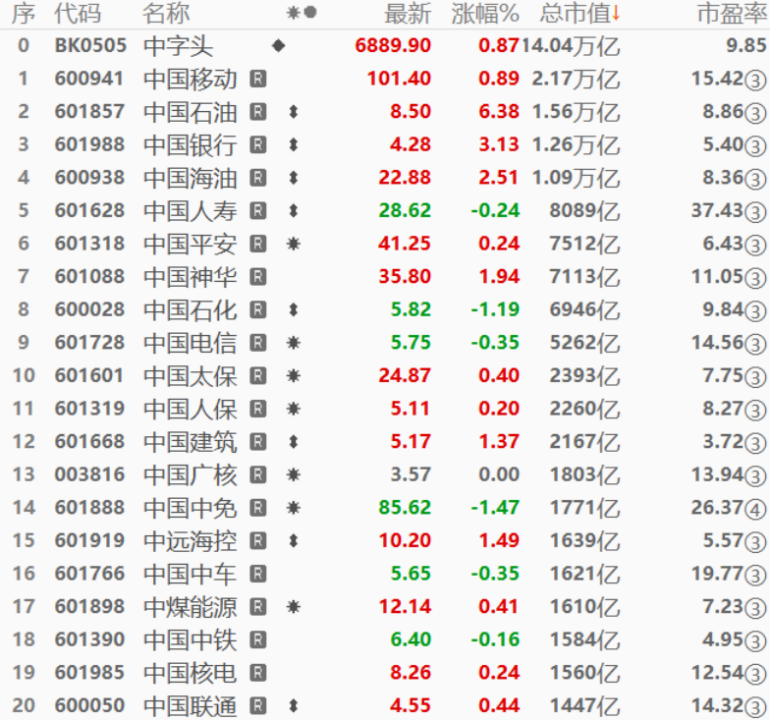
Task: Open stock 中国电信
Action: pyautogui.click(x=191, y=343)
